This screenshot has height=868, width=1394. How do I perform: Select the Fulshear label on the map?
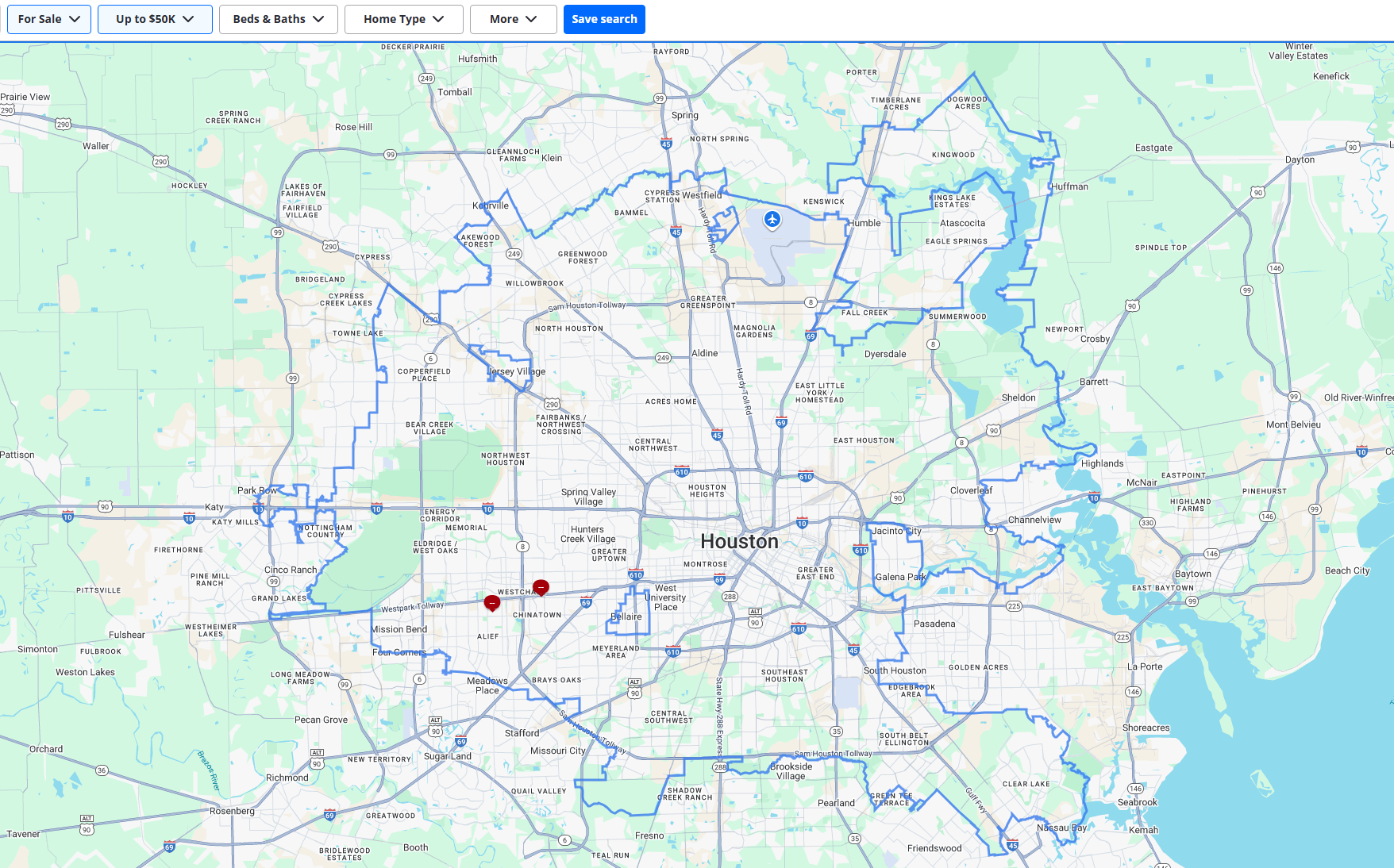(x=127, y=635)
